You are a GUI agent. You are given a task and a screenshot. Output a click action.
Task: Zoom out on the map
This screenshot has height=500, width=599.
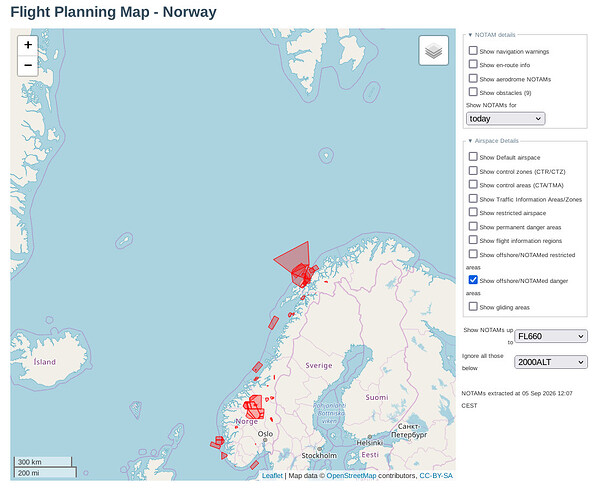point(28,65)
